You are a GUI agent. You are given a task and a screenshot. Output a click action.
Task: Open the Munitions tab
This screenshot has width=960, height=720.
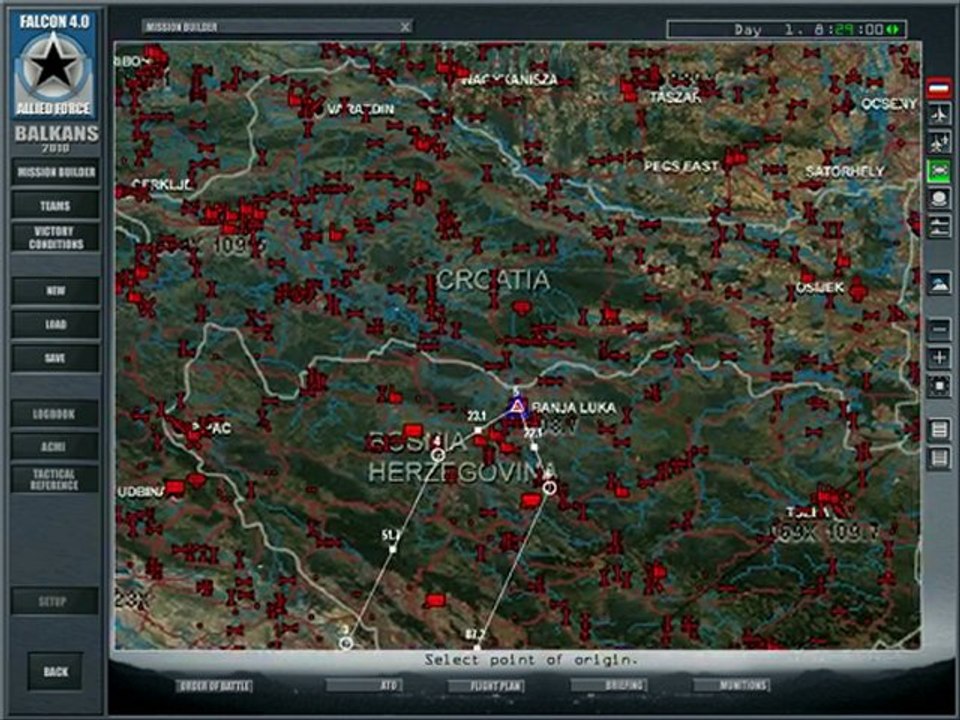(732, 686)
